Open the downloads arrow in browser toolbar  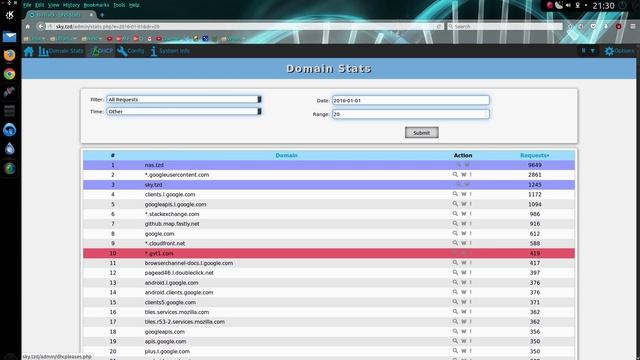point(606,26)
